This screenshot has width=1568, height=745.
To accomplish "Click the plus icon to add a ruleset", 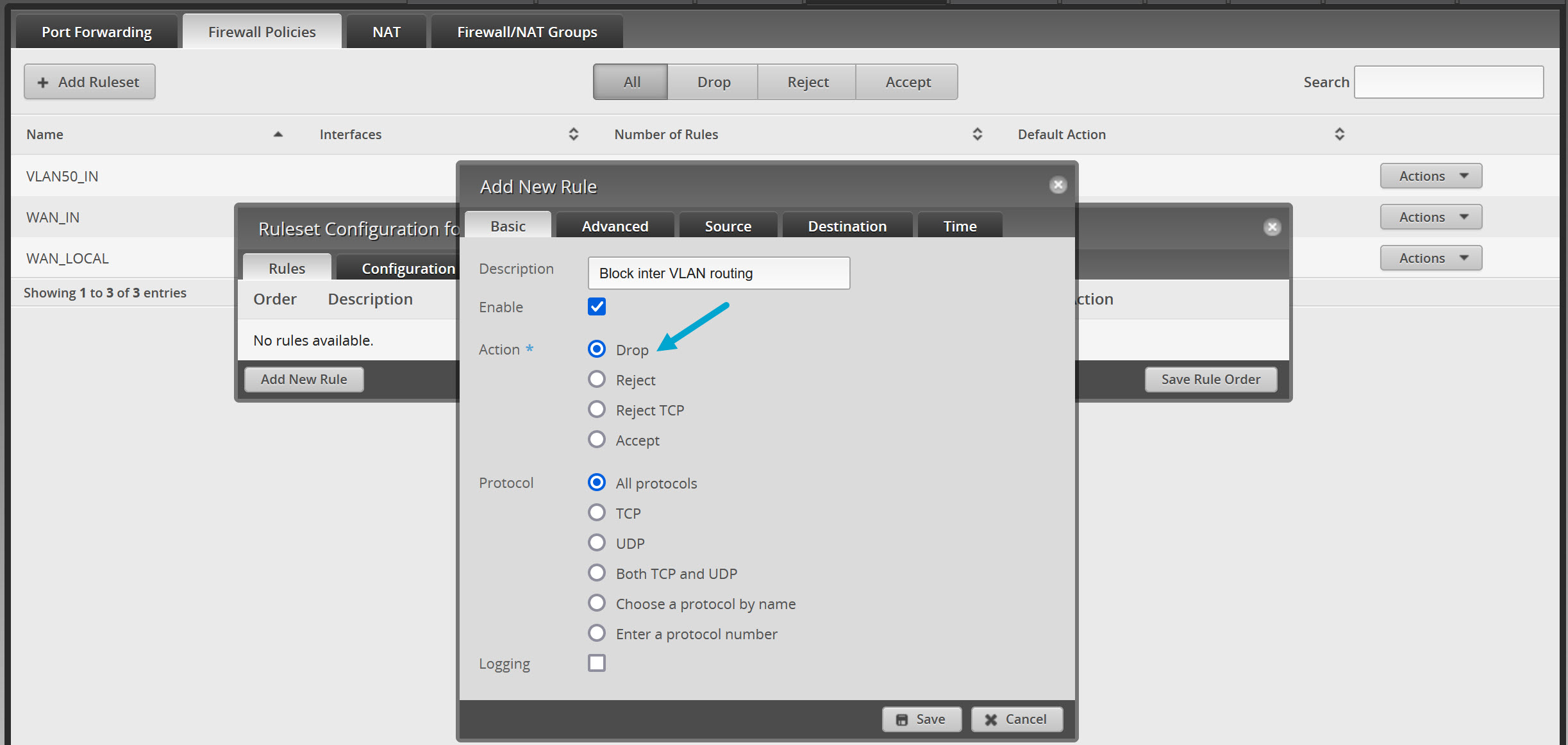I will coord(42,82).
